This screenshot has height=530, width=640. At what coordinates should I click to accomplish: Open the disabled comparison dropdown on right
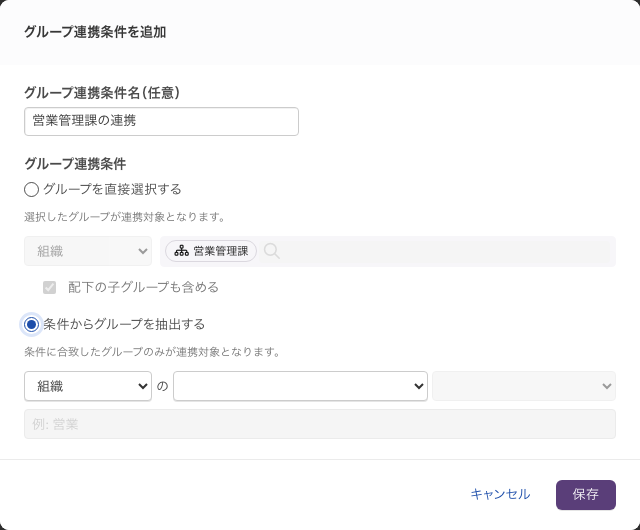[524, 386]
